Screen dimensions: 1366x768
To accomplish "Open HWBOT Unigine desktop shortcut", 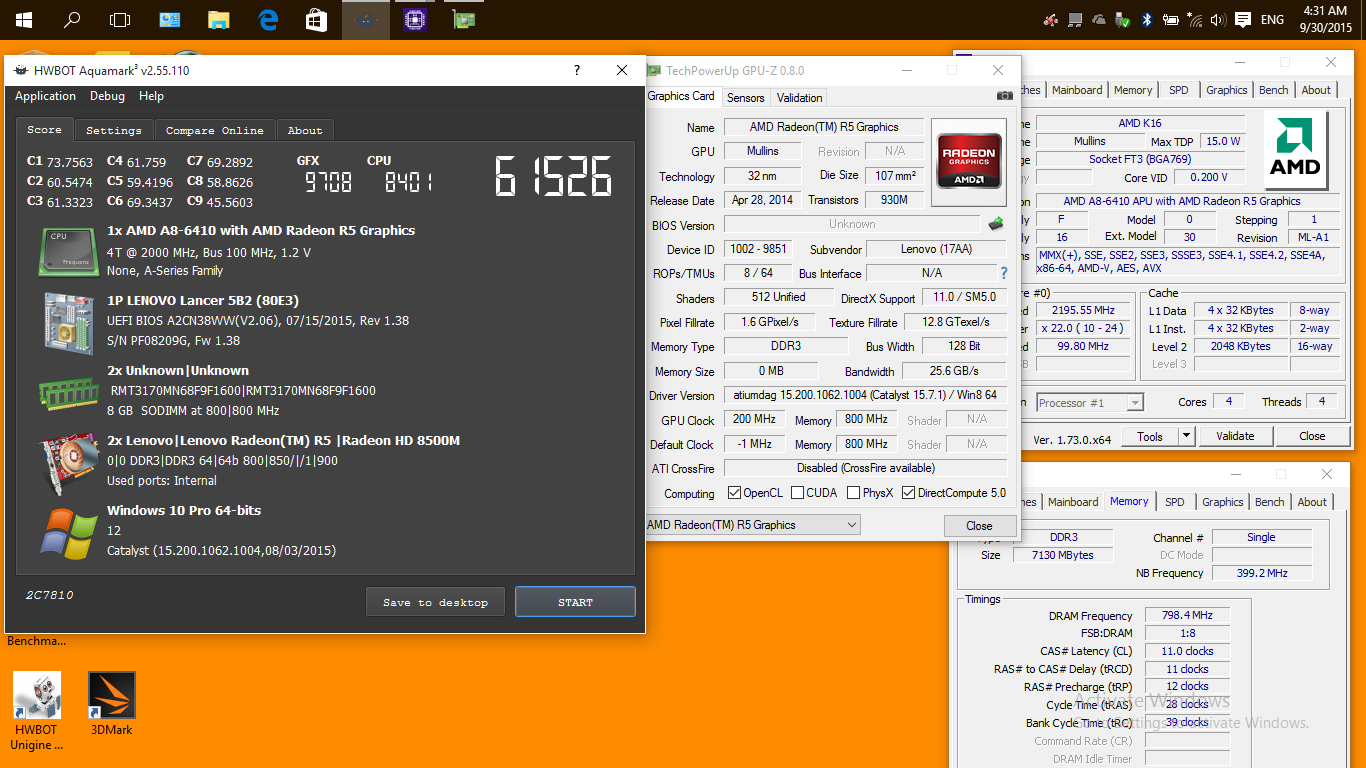I will click(x=37, y=711).
